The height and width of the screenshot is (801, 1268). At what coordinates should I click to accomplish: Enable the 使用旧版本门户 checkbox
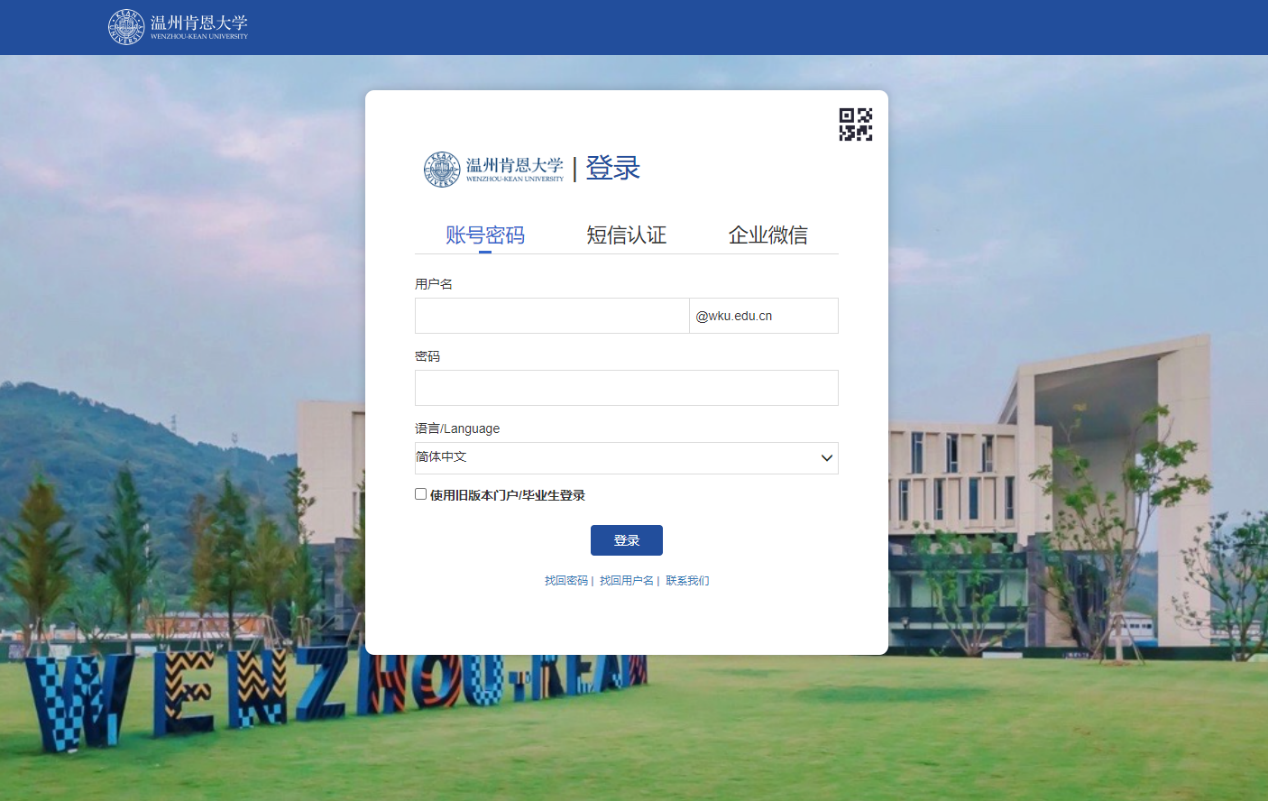coord(421,494)
